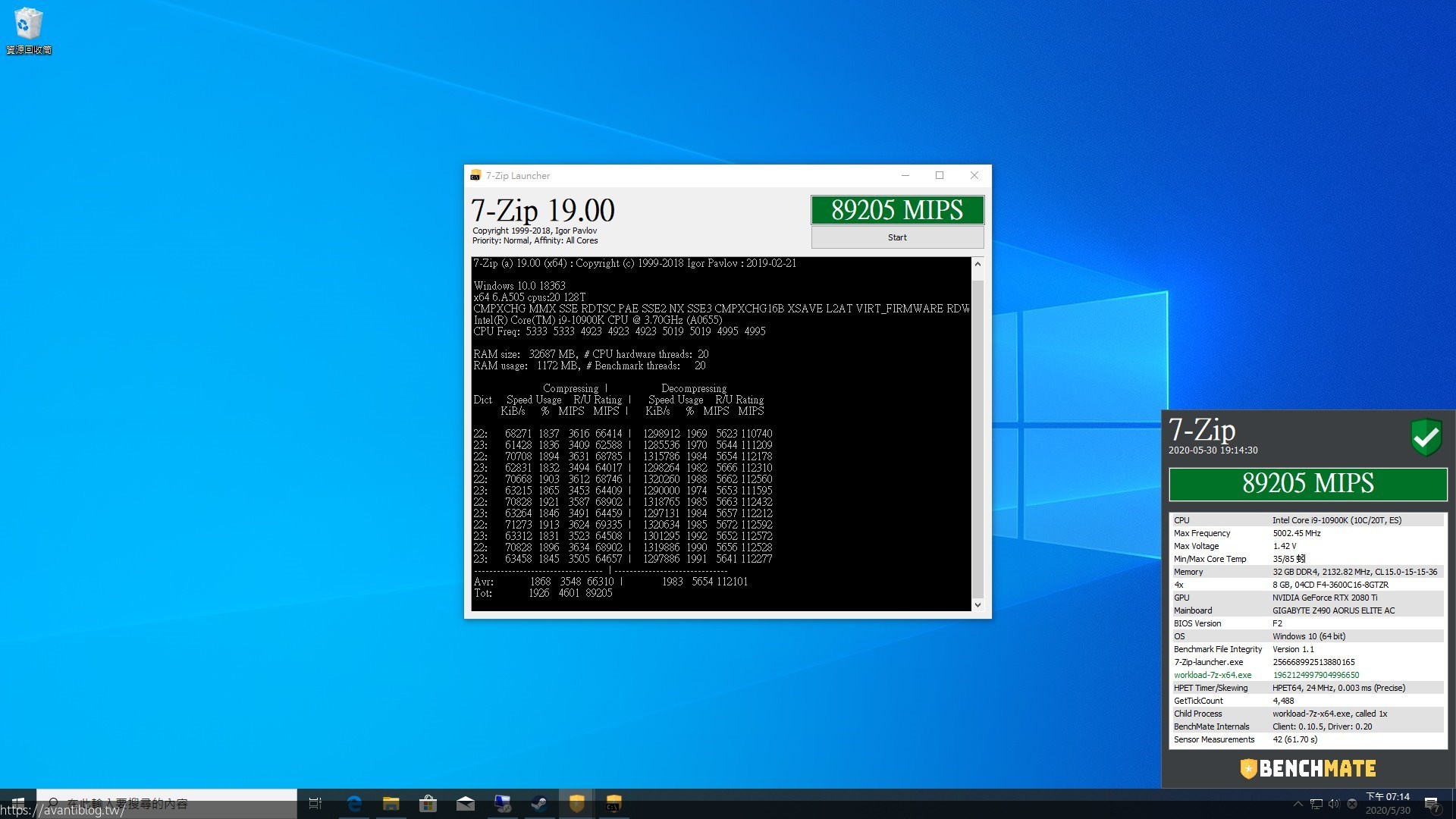This screenshot has width=1456, height=819.
Task: Select the GPU NVIDIA GeForce RTX 2080 Ti row
Action: (1308, 598)
